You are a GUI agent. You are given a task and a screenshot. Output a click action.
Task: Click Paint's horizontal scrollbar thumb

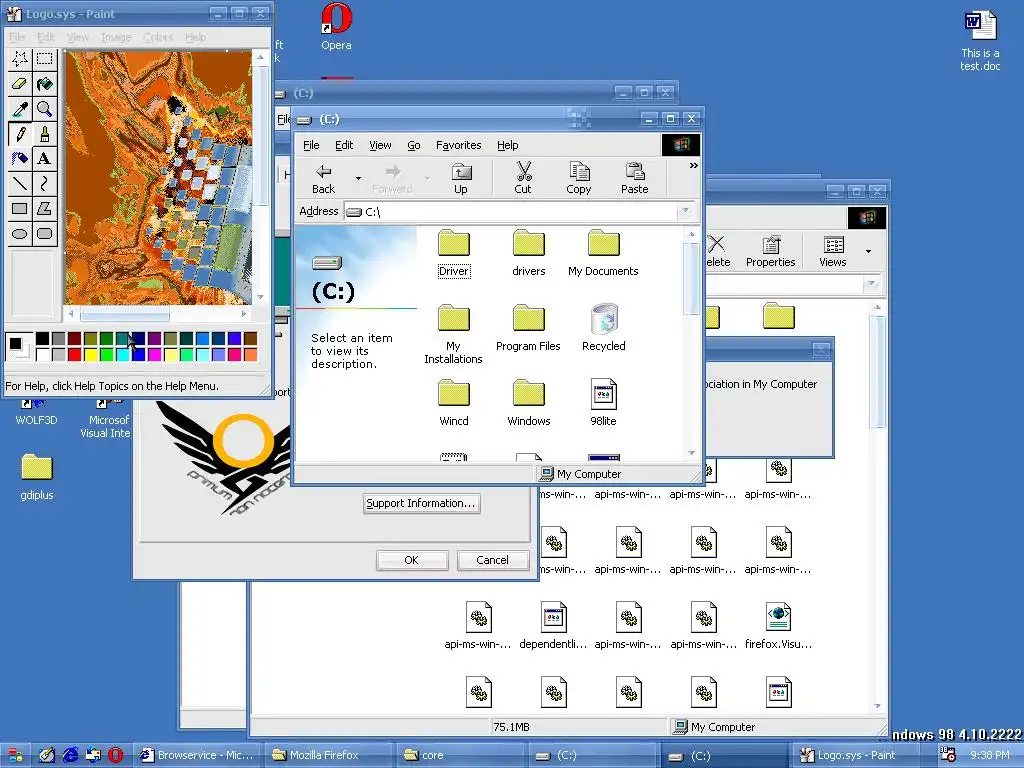(125, 314)
